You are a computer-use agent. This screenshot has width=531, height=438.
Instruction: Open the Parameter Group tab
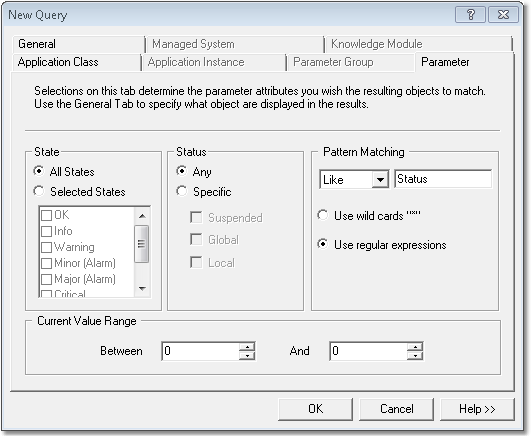351,62
